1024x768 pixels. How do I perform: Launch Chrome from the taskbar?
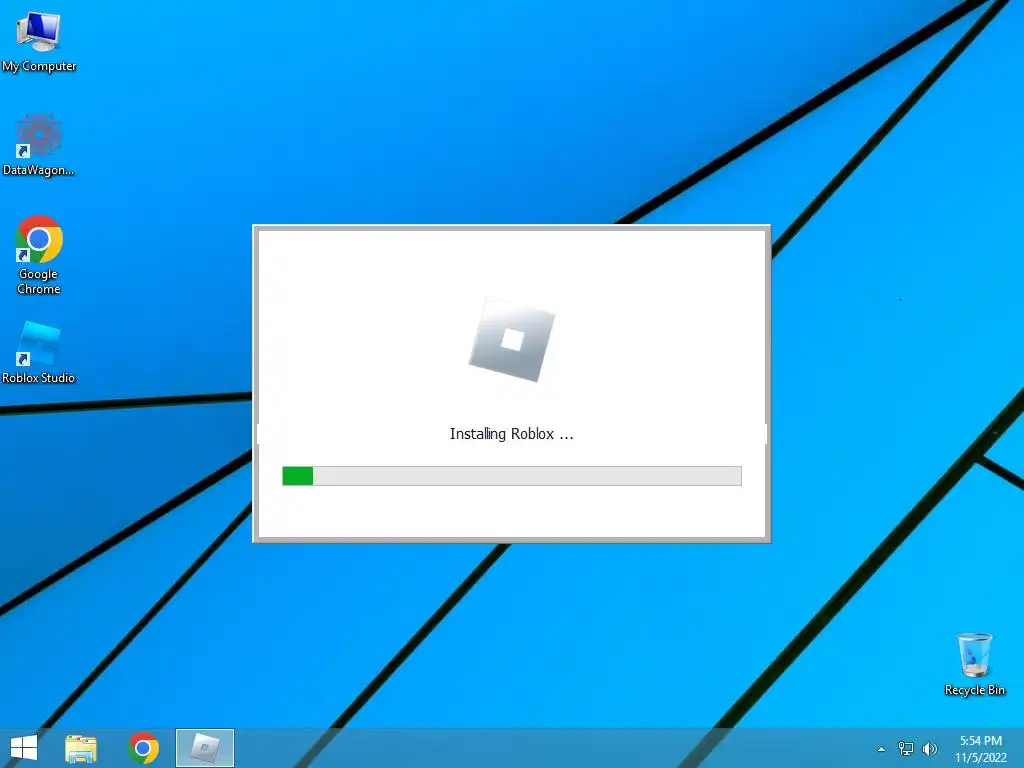pos(144,748)
